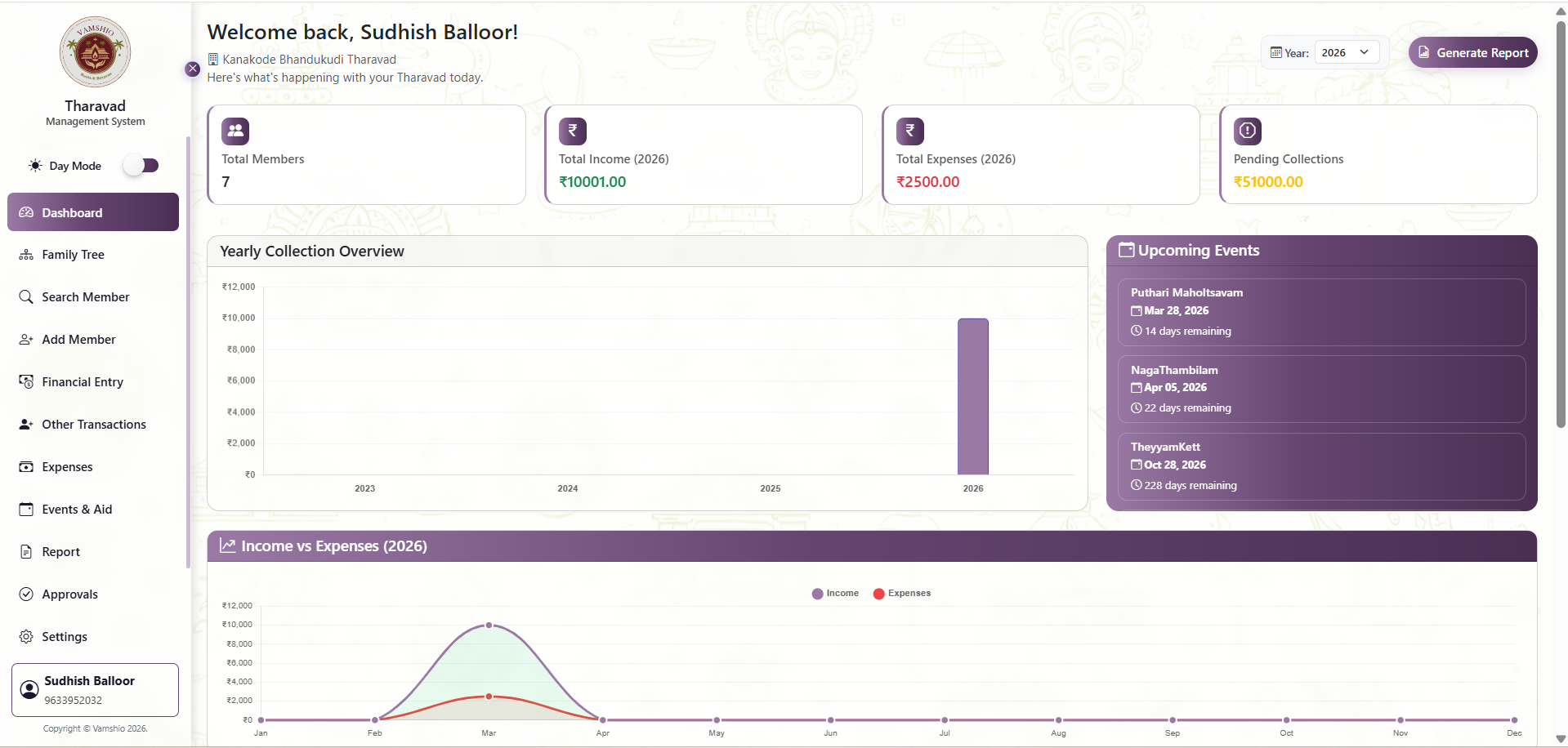Click the 2026 bar in collection chart
This screenshot has width=1568, height=748.
pyautogui.click(x=972, y=396)
